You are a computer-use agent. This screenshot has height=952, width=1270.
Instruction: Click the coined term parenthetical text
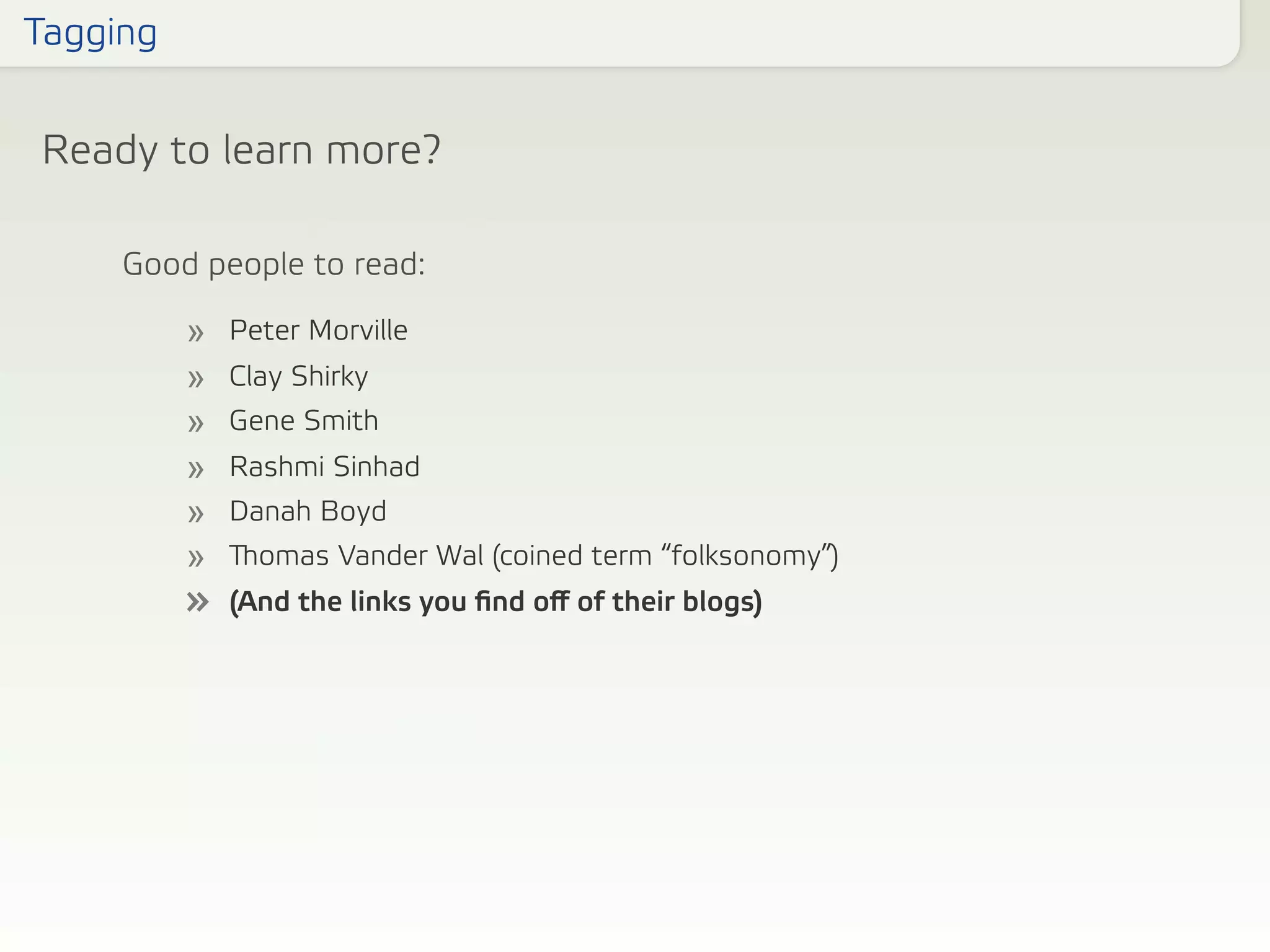click(x=665, y=556)
